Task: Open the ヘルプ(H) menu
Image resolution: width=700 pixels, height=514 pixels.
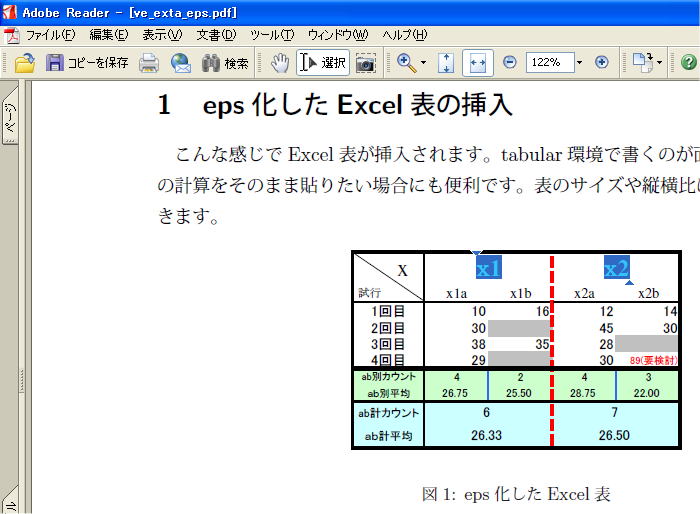Action: click(404, 35)
